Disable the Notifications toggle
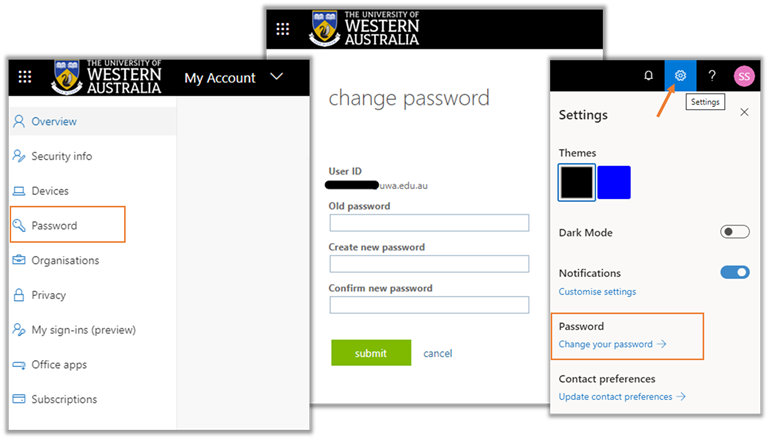768x439 pixels. pos(734,272)
